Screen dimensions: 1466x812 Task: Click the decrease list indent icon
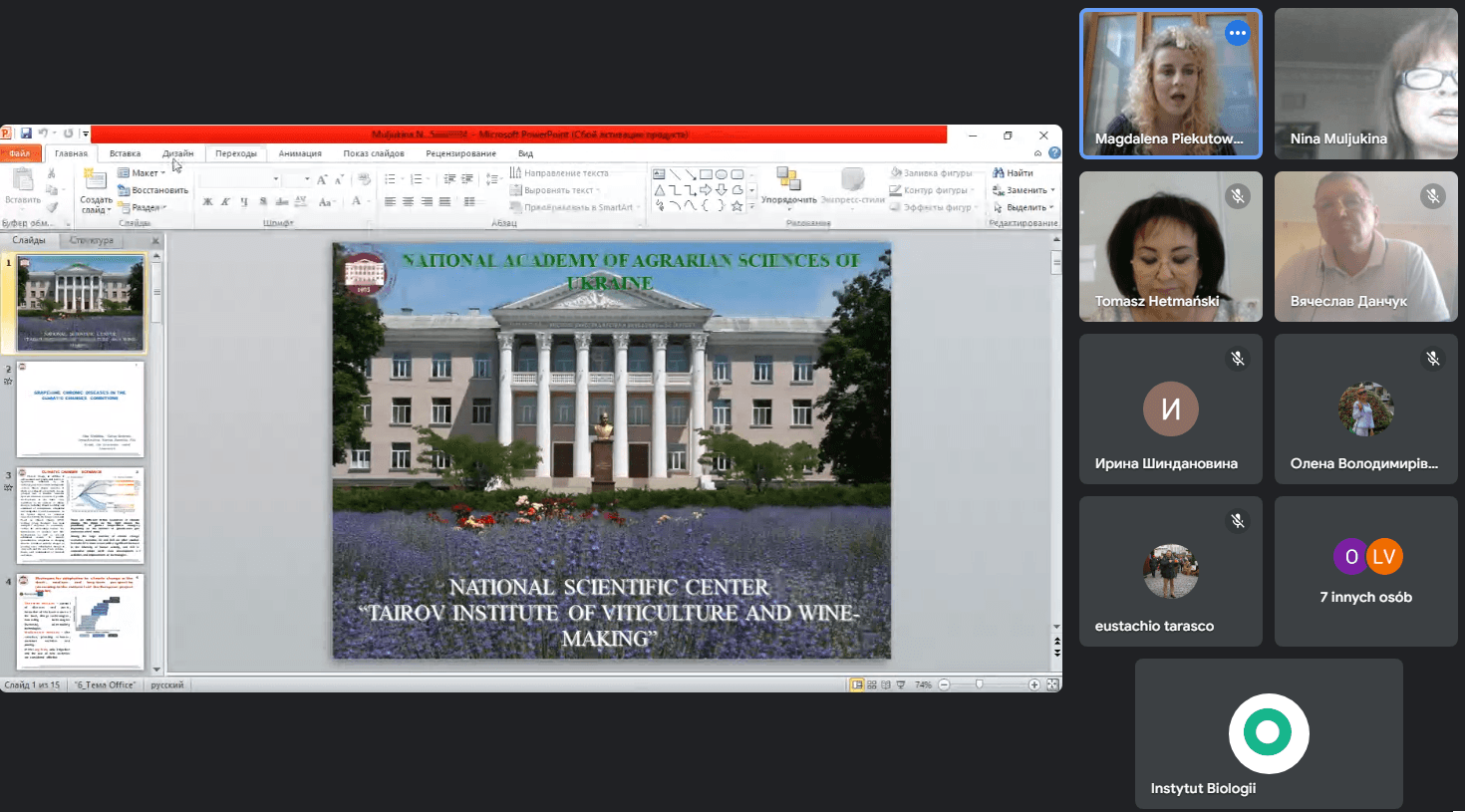[449, 179]
